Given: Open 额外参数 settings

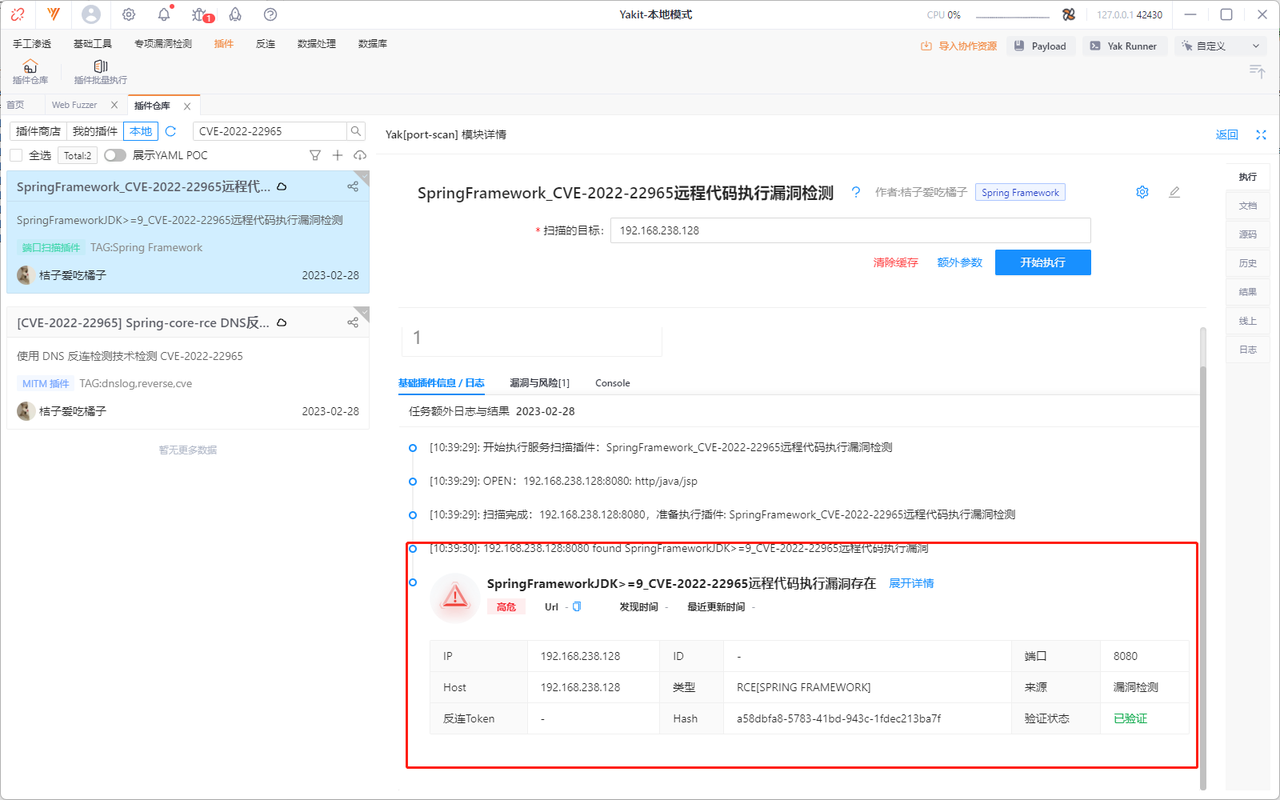Looking at the screenshot, I should (960, 263).
